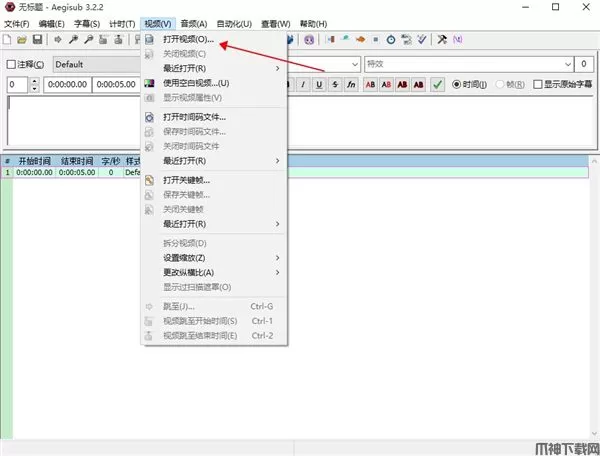Enable the 注释 comment checkbox

[x=11, y=64]
